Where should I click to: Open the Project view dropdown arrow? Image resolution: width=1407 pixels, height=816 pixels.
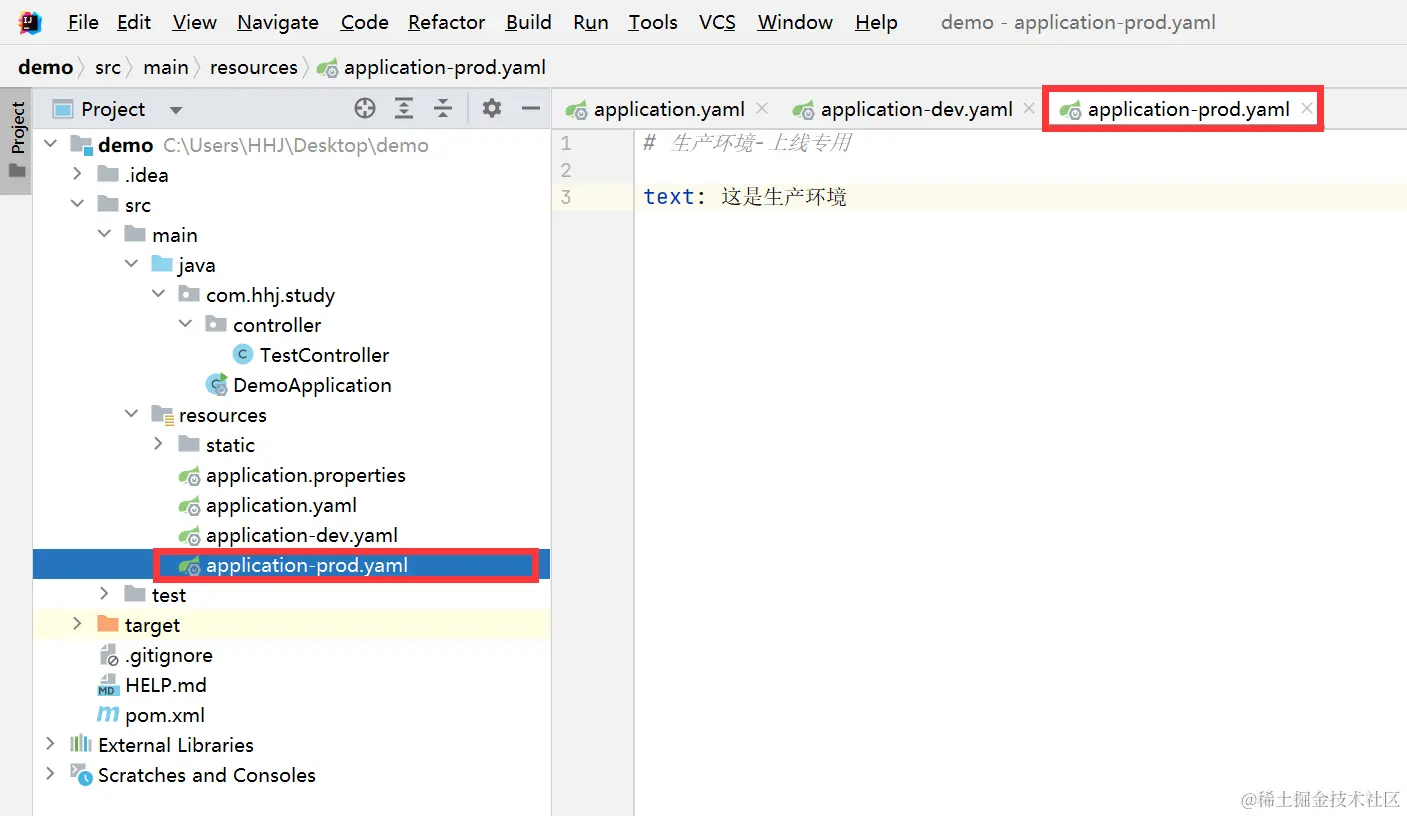176,110
